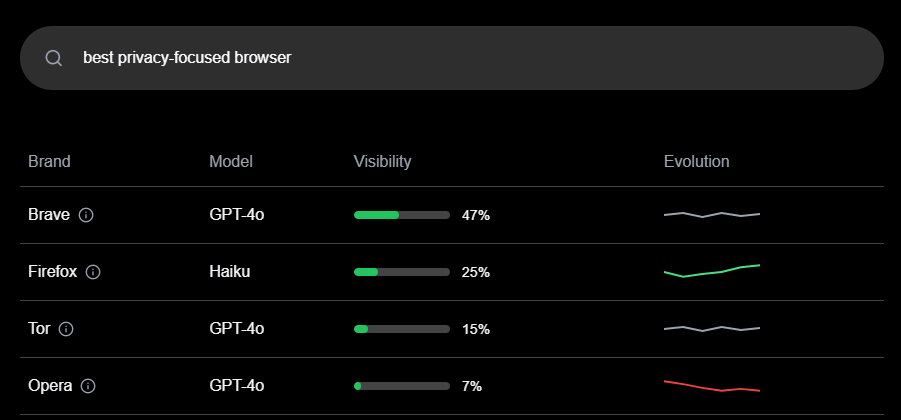Click Brave's 47% visibility bar
Viewport: 901px width, 420px height.
pos(402,215)
